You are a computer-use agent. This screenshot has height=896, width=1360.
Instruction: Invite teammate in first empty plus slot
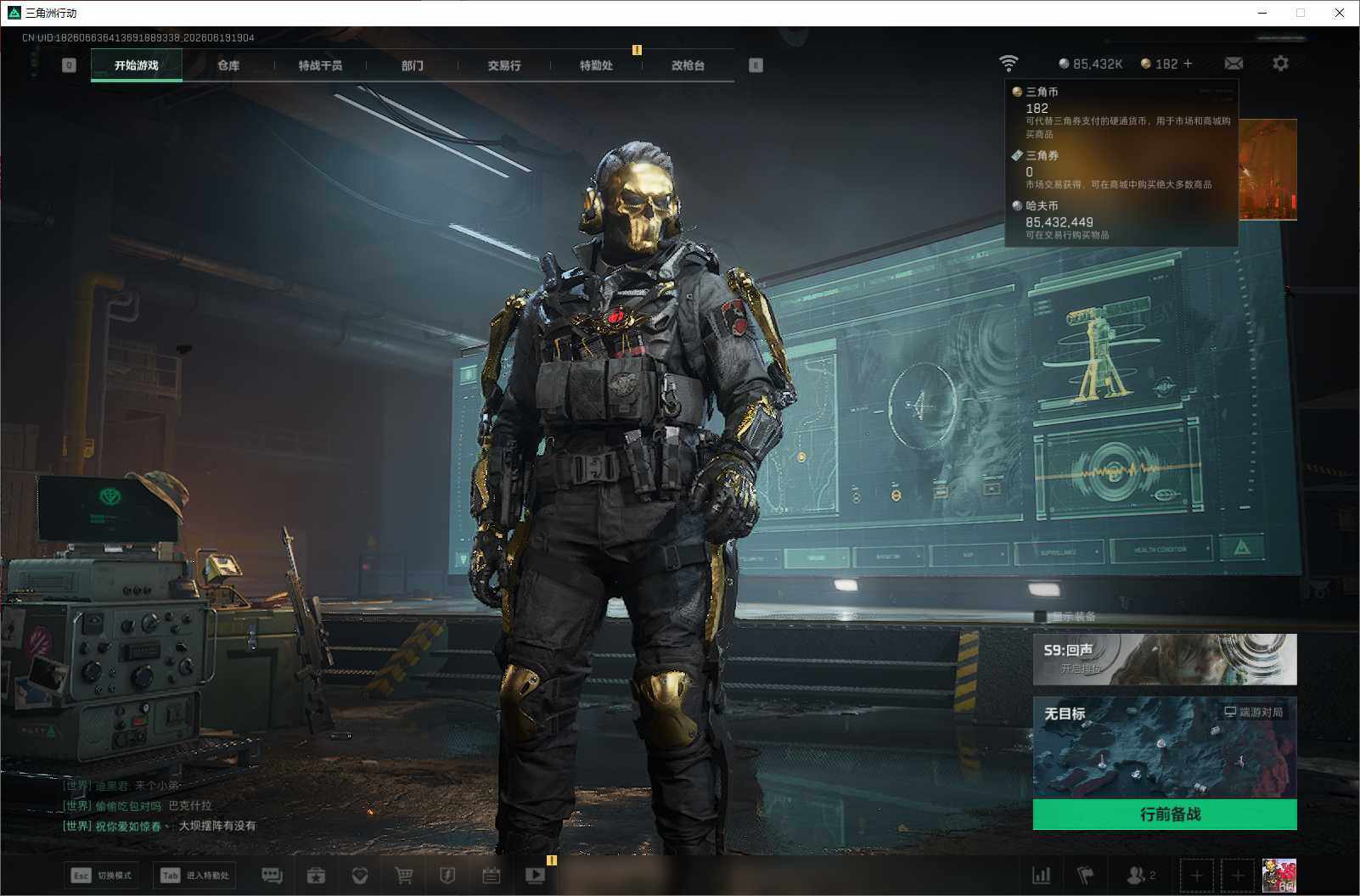click(1196, 876)
